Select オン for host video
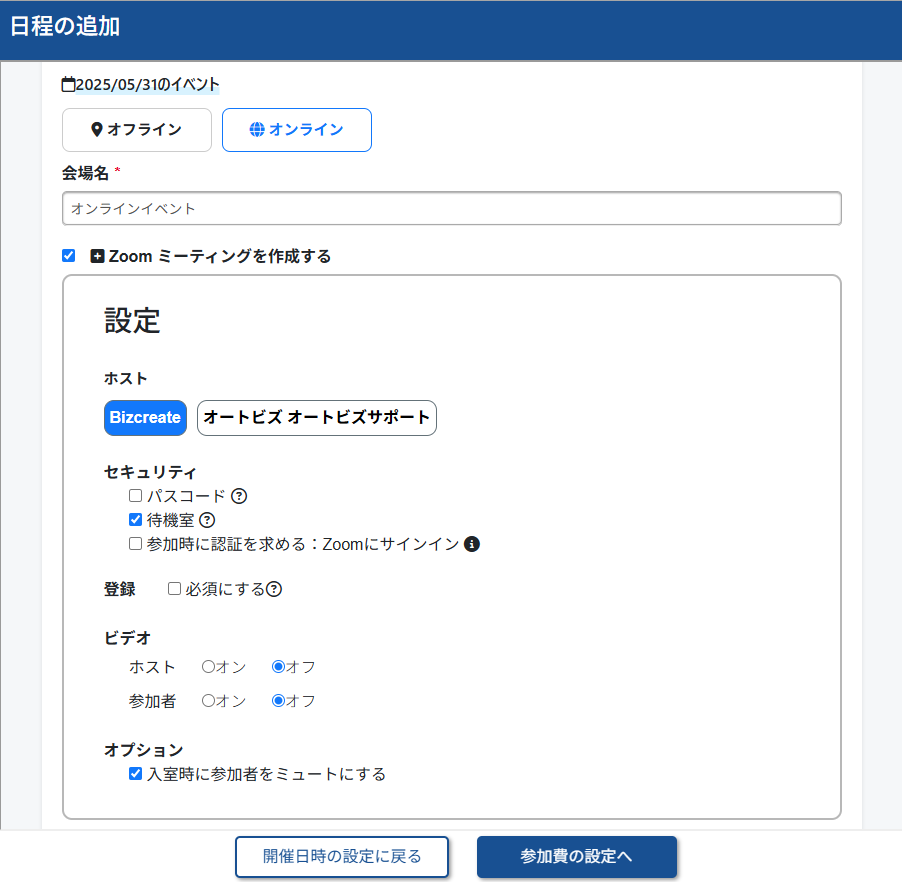 pyautogui.click(x=208, y=667)
